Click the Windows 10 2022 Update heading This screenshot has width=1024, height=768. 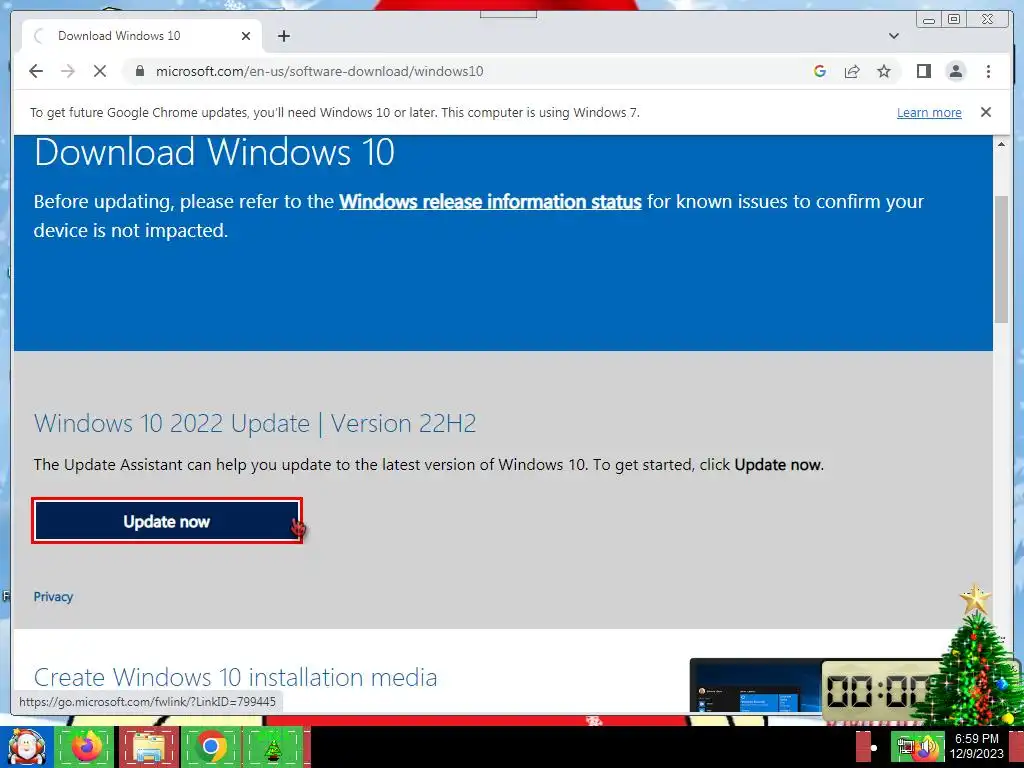(x=255, y=423)
